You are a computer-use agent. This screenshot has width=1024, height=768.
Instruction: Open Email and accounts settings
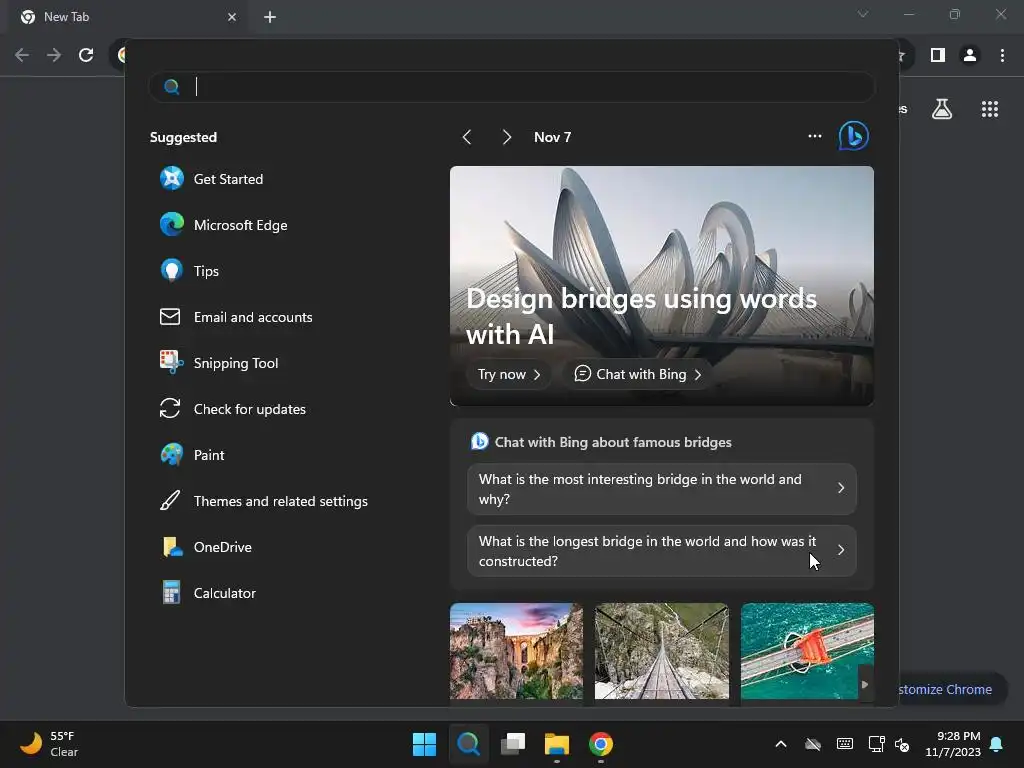(236, 317)
